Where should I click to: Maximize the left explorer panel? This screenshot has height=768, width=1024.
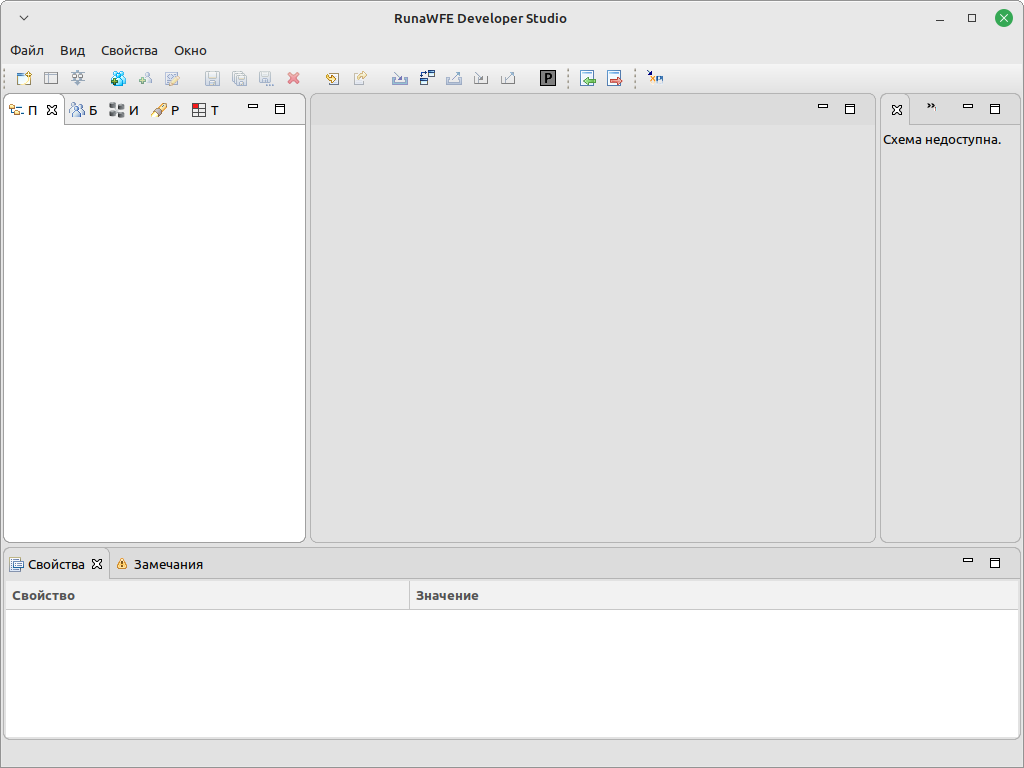[280, 109]
